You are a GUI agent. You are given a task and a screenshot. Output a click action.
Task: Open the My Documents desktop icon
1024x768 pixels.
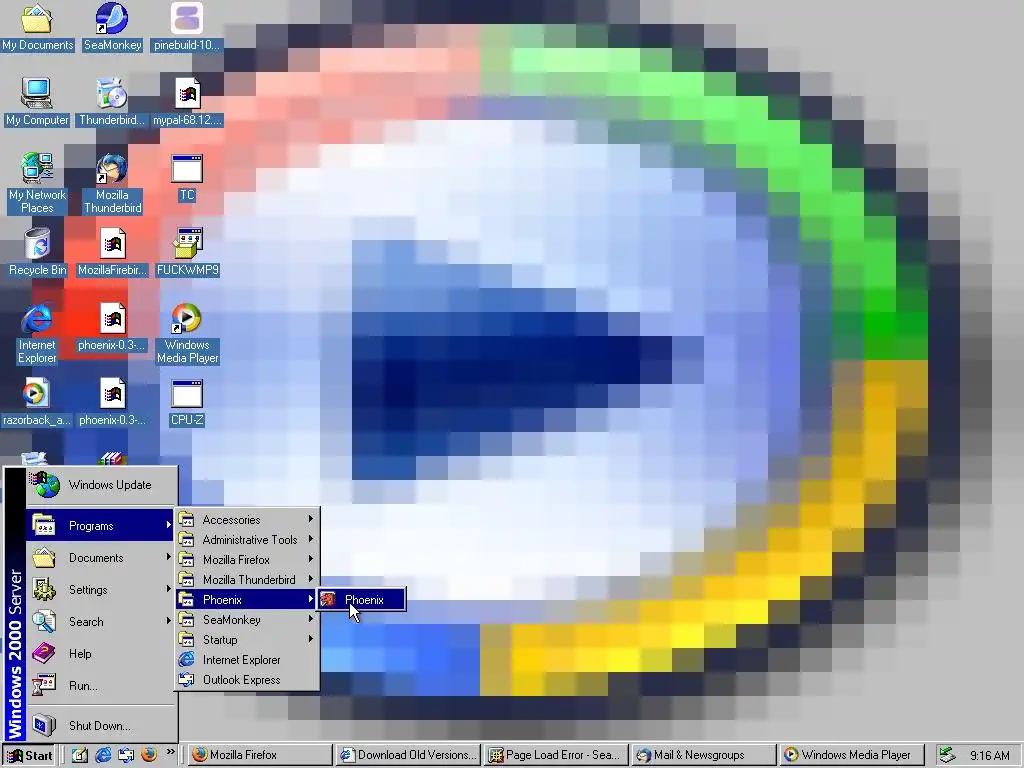coord(37,26)
